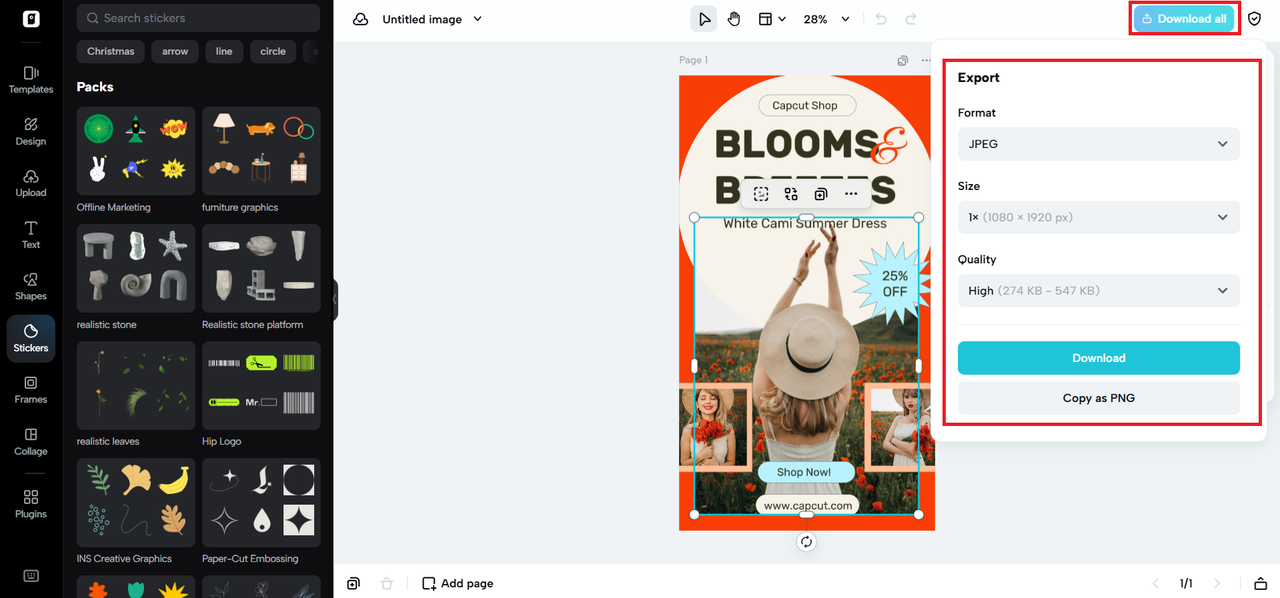Image resolution: width=1280 pixels, height=598 pixels.
Task: Click the Shop Now! button on canvas
Action: point(804,472)
